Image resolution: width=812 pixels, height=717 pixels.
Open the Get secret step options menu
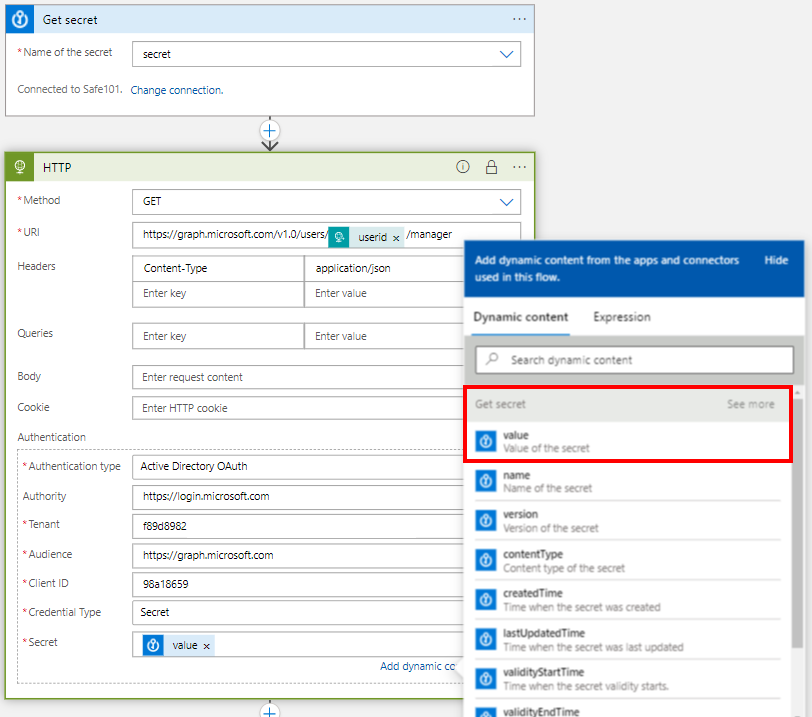click(x=519, y=19)
